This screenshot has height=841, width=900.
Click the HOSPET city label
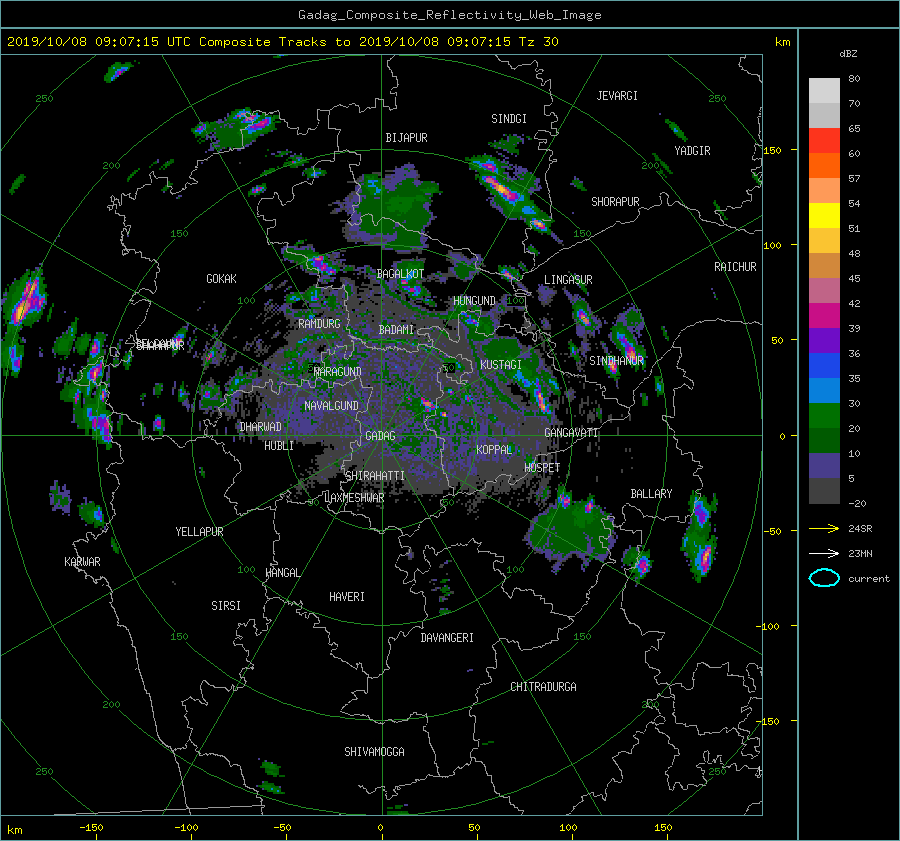click(542, 468)
